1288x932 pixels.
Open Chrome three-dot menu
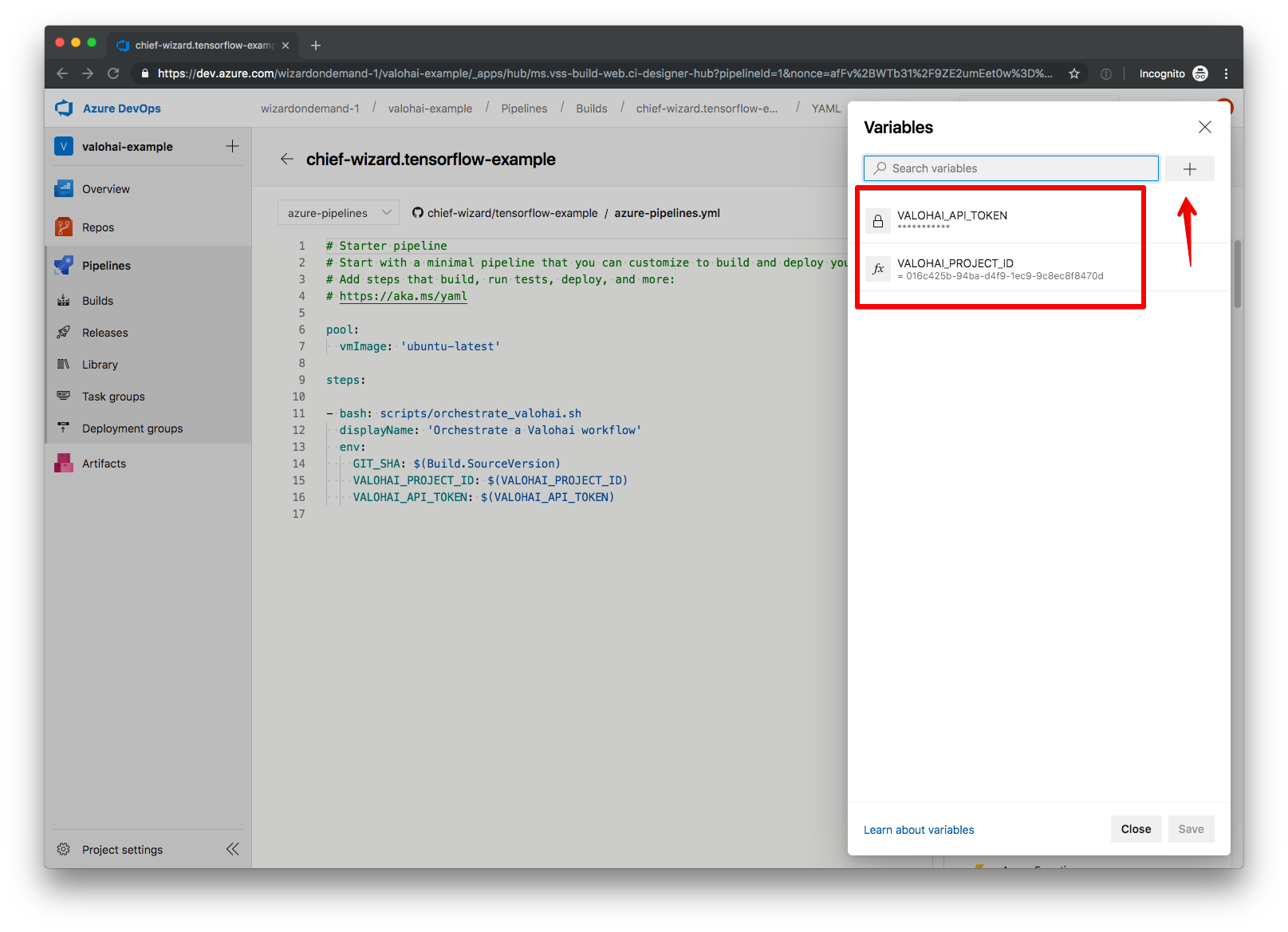coord(1226,73)
